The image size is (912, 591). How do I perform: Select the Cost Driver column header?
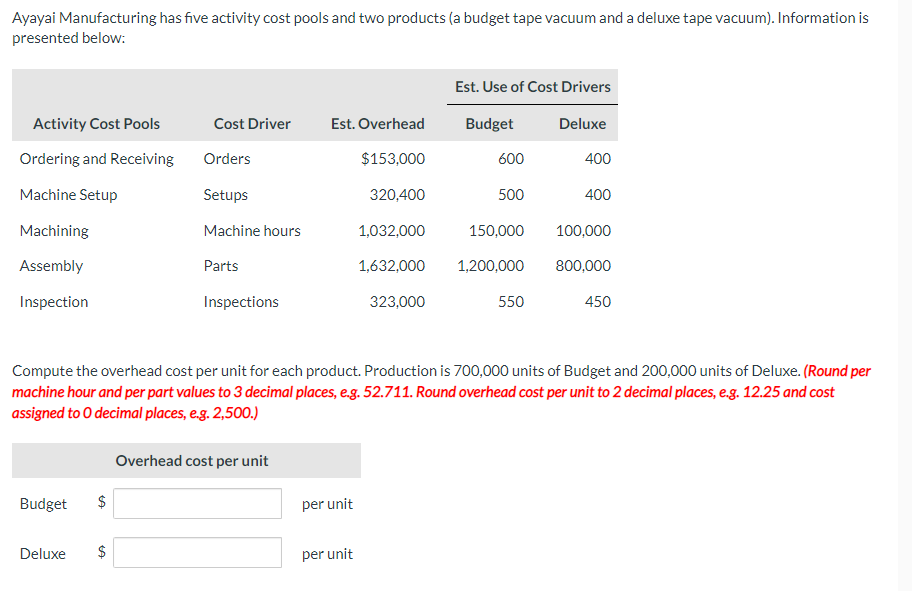tap(252, 123)
